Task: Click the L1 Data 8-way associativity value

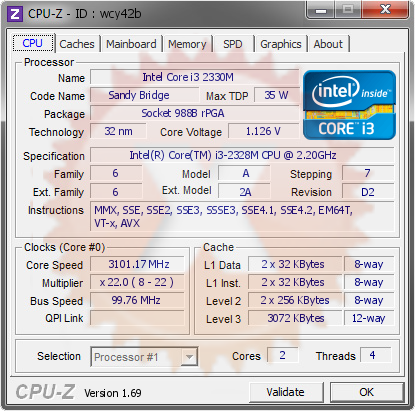Action: coord(369,264)
